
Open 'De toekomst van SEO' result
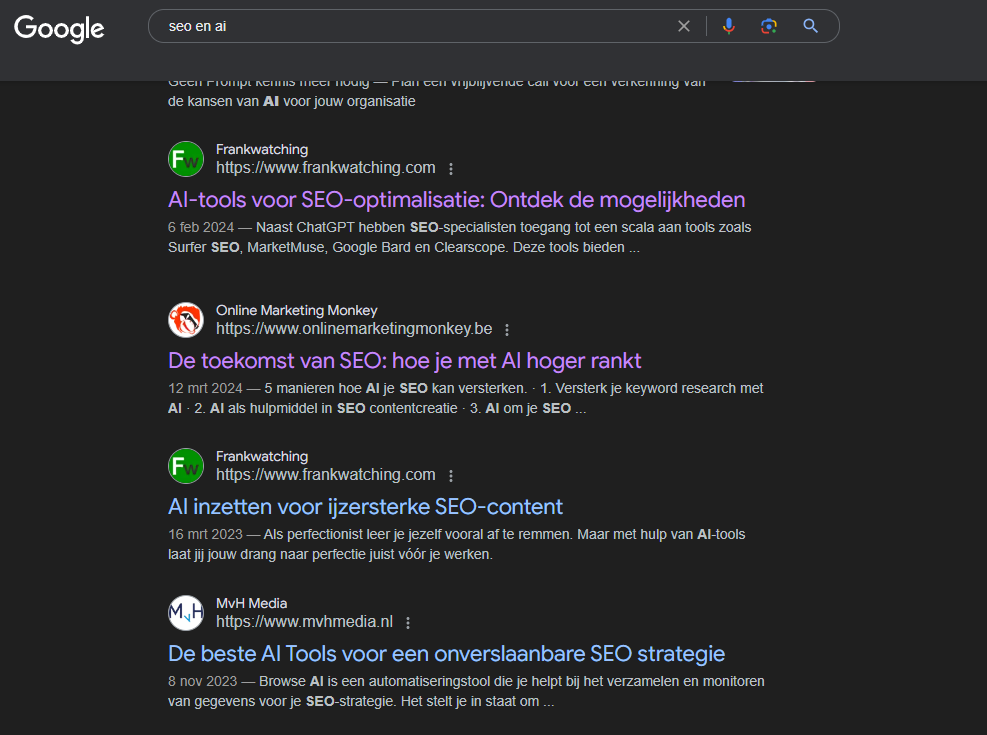(404, 360)
